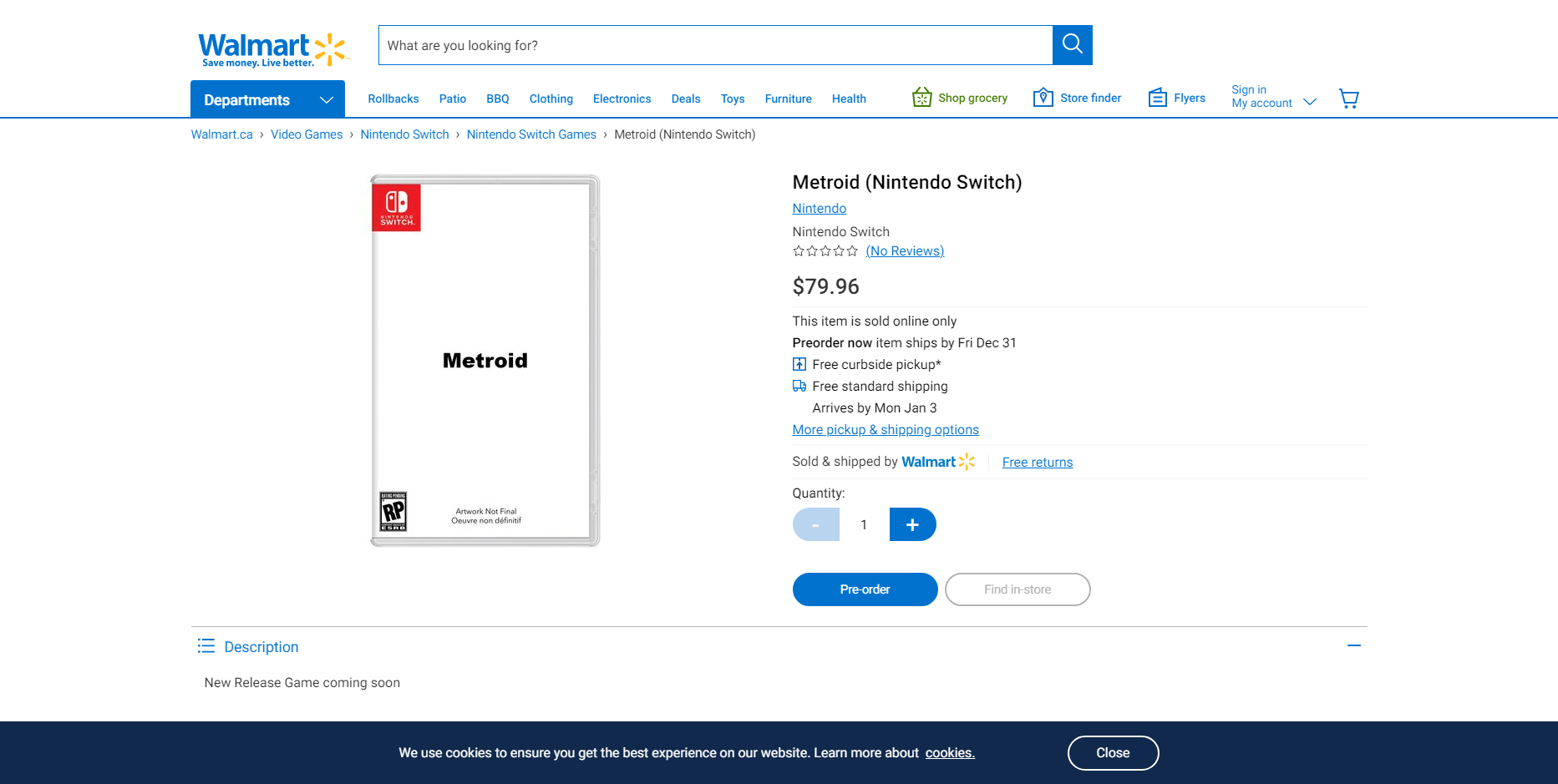
Task: Click the Walmart seller logo
Action: 938,462
